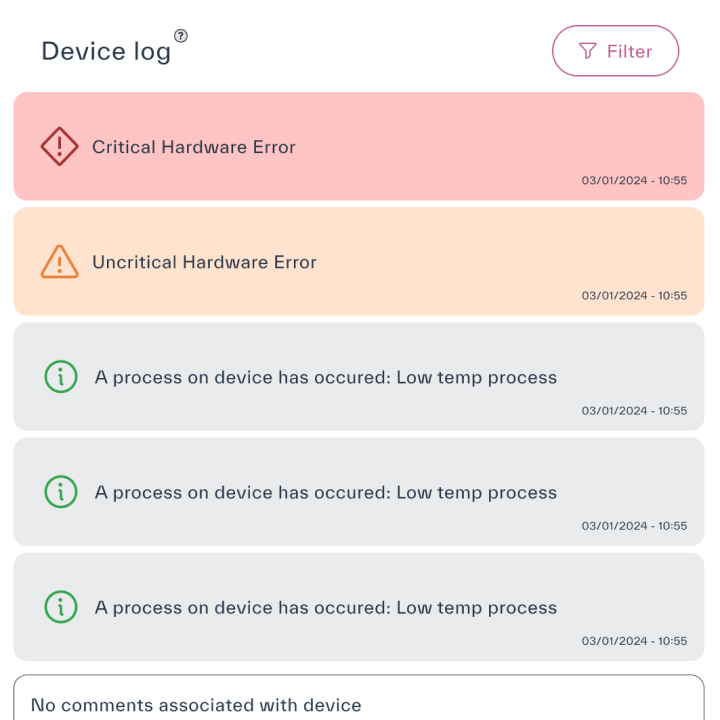Click the help question mark beside Device log
This screenshot has width=720, height=720.
[180, 36]
